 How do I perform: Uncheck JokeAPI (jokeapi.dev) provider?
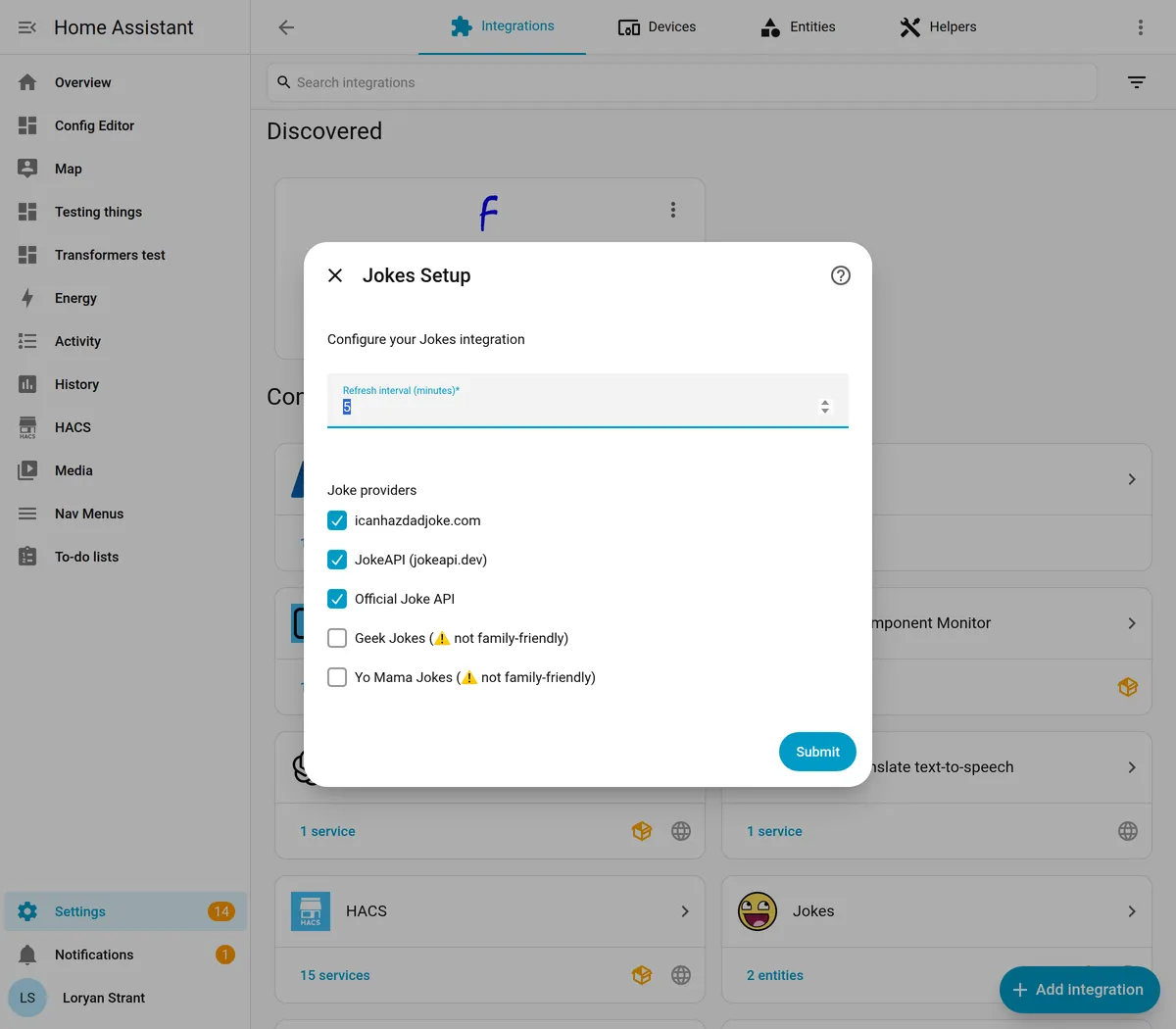337,560
